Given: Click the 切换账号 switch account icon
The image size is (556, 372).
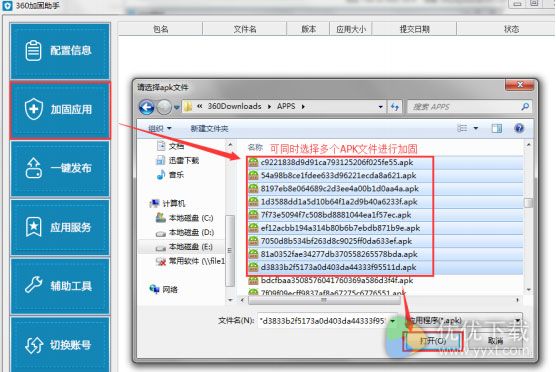Looking at the screenshot, I should (34, 345).
